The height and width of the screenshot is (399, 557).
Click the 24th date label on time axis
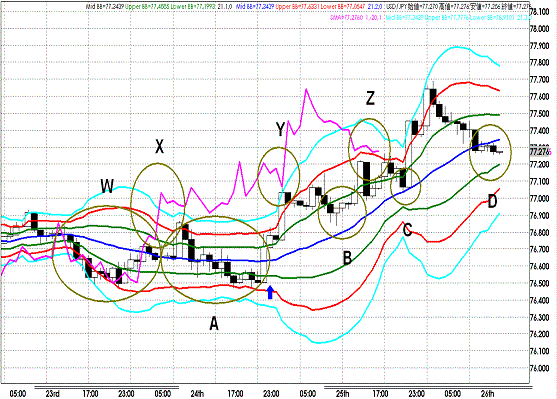[197, 394]
